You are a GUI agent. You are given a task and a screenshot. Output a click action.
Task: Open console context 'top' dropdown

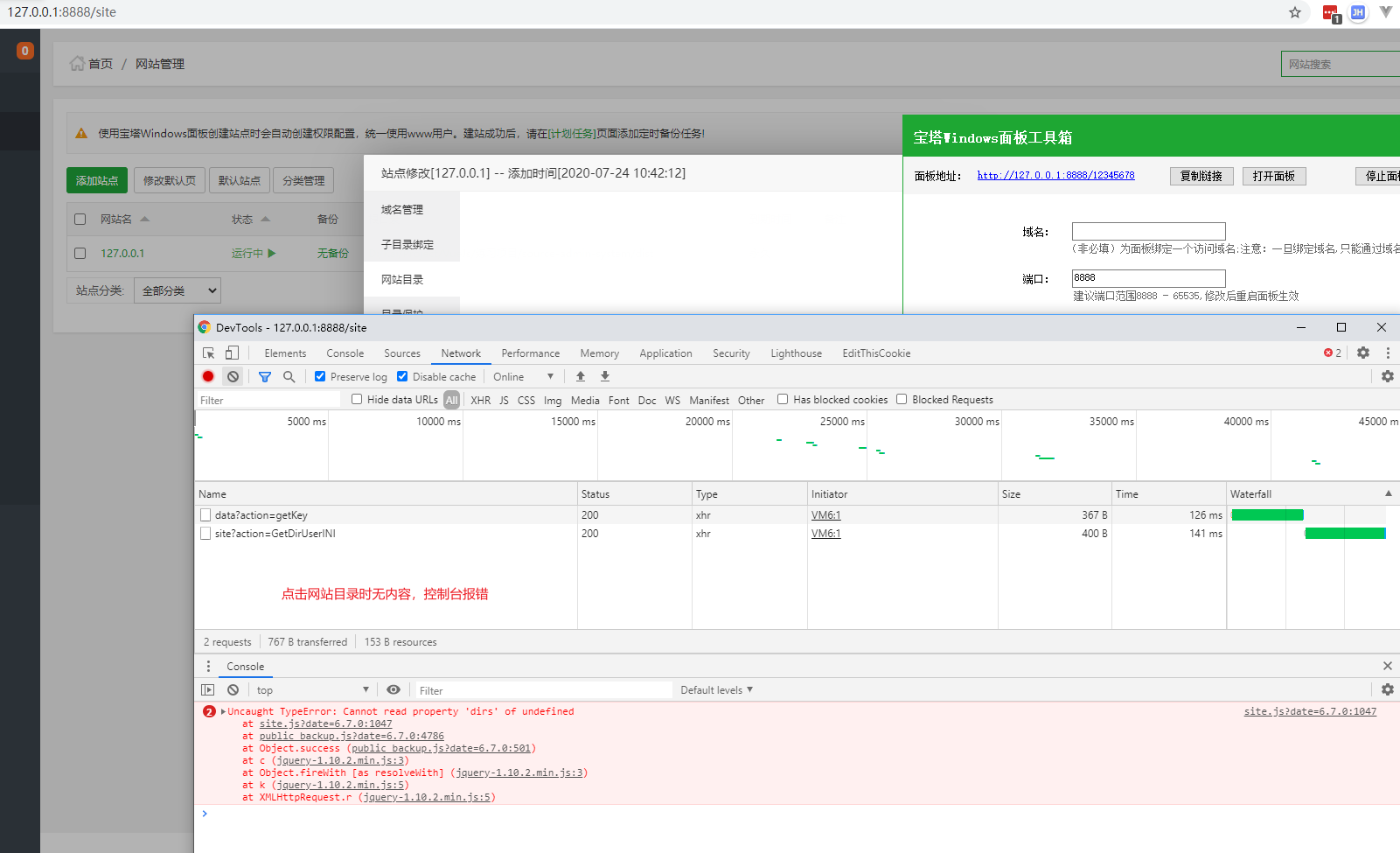click(312, 689)
